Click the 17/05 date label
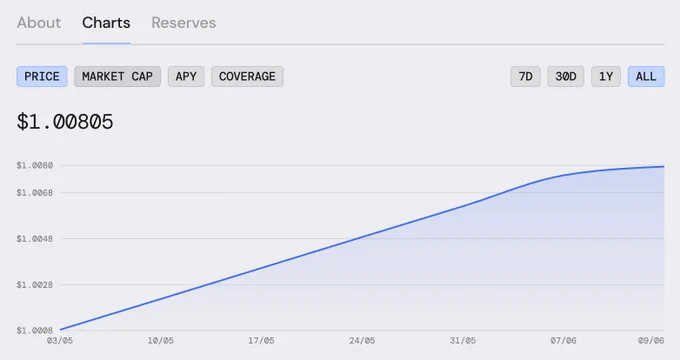The width and height of the screenshot is (680, 360). pyautogui.click(x=261, y=341)
